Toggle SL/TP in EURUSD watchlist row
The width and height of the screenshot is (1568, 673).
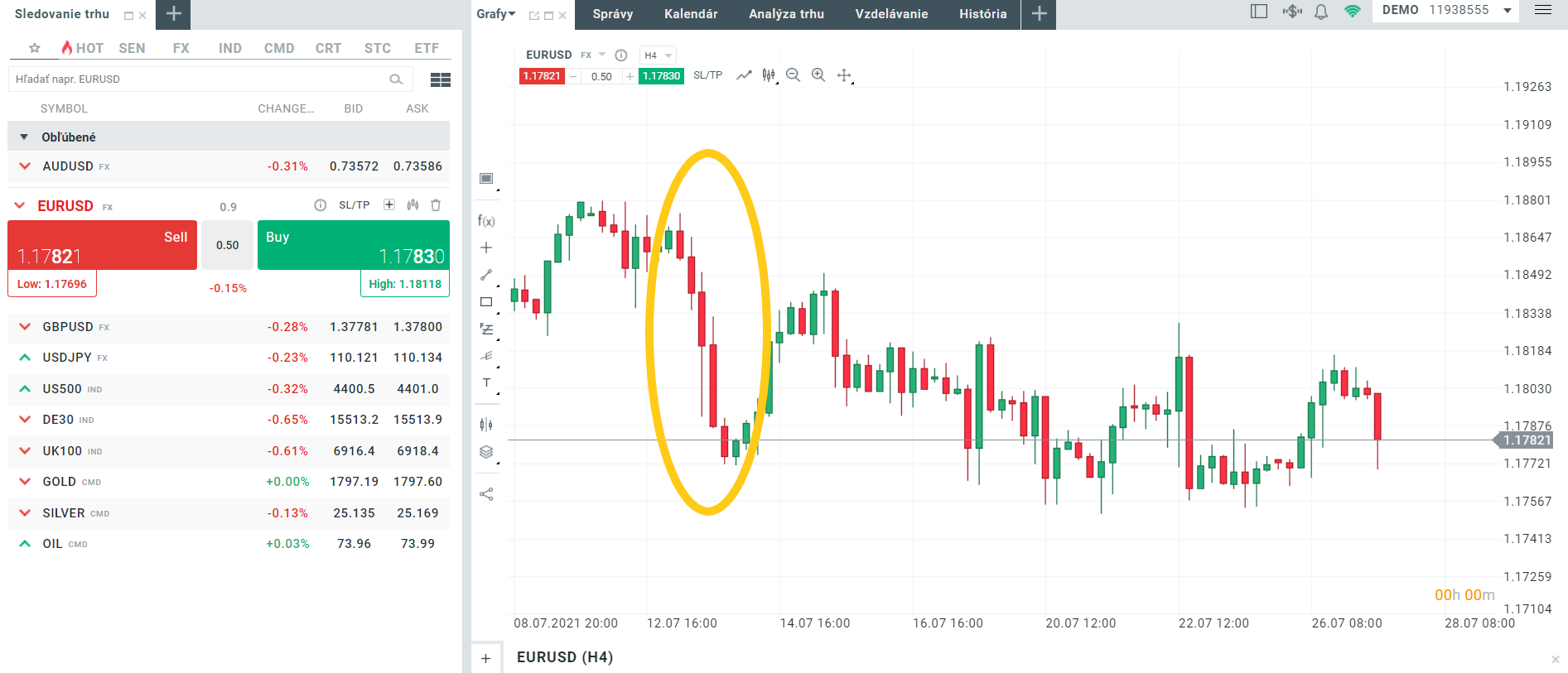(354, 205)
